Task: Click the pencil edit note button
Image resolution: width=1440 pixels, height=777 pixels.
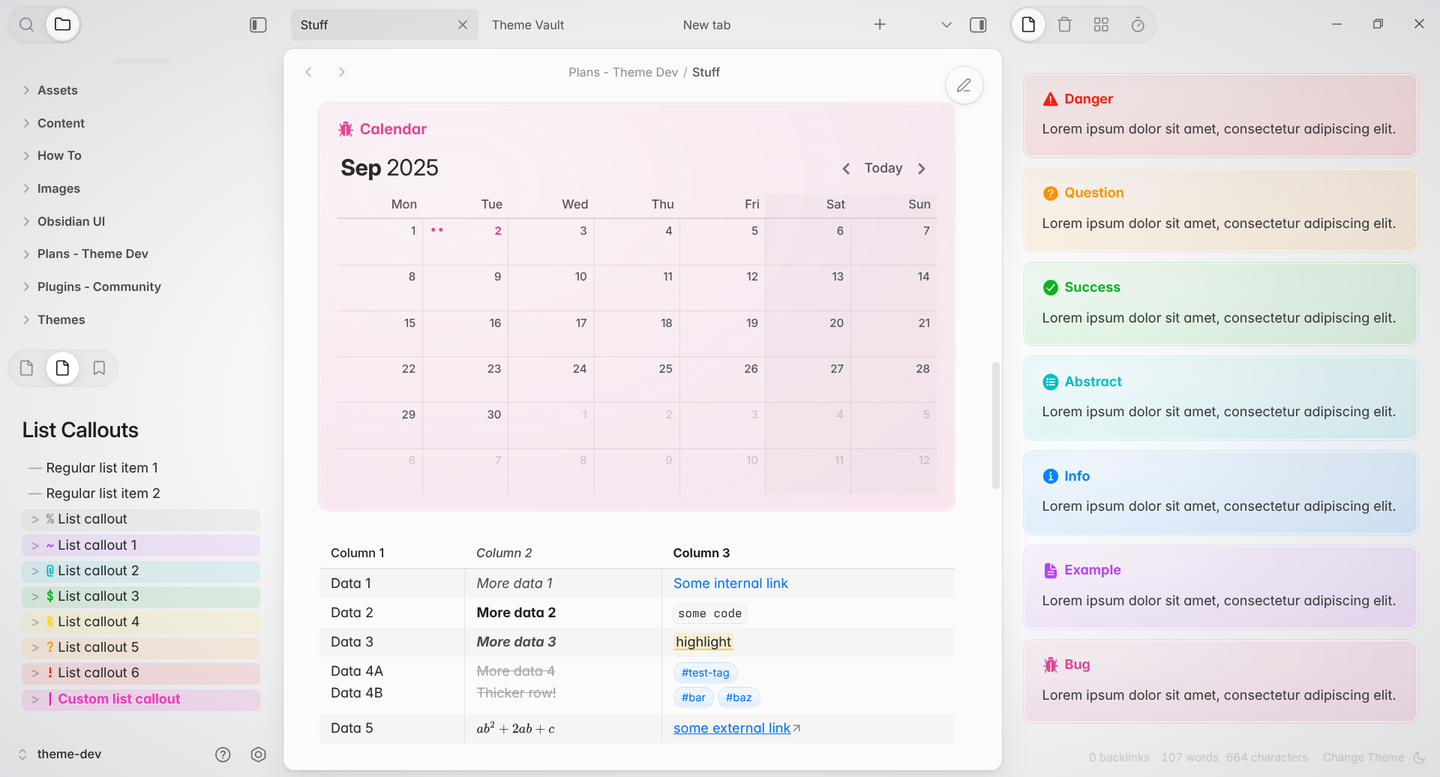Action: 964,86
